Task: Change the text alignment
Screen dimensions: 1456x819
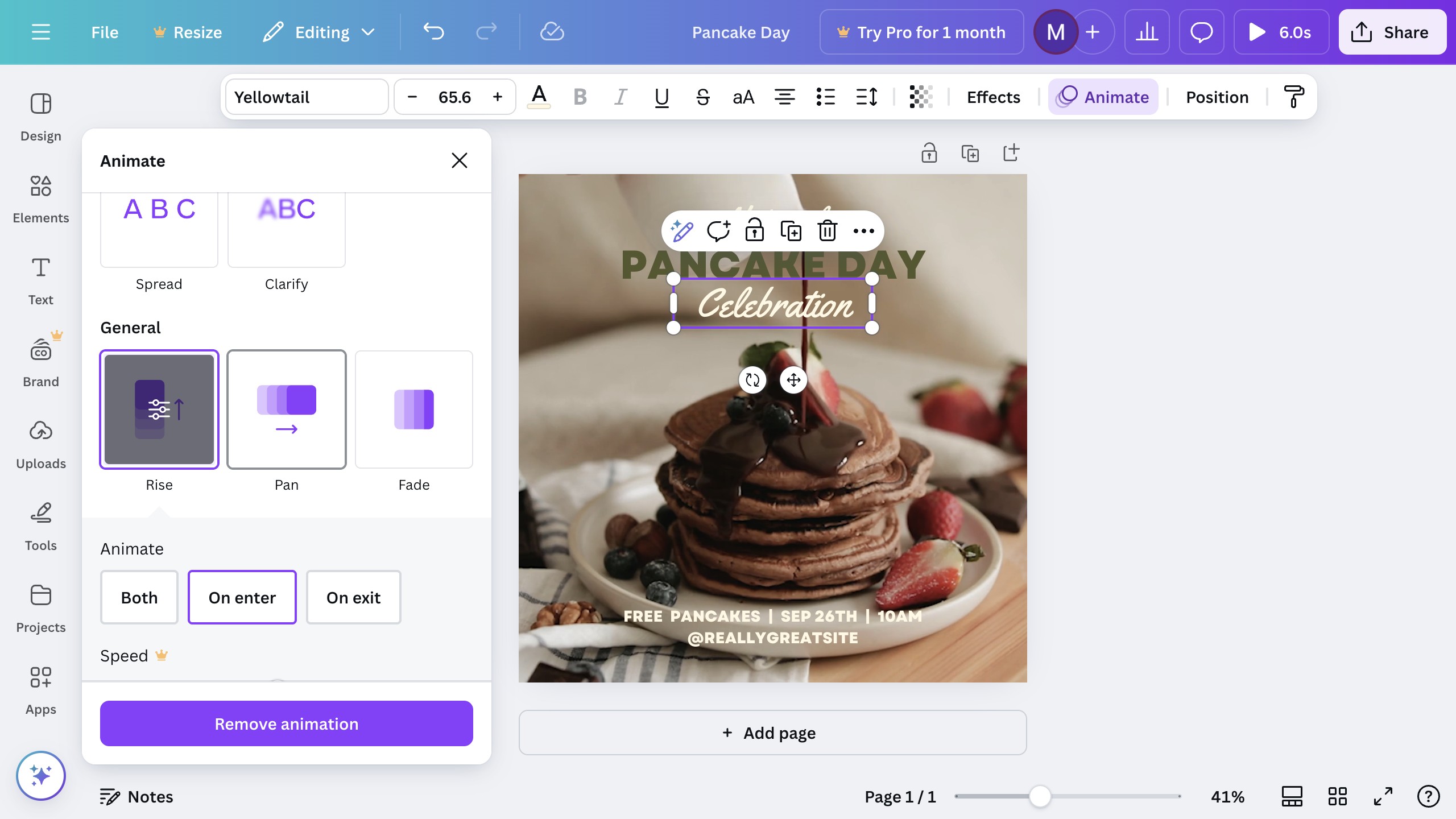Action: tap(785, 97)
